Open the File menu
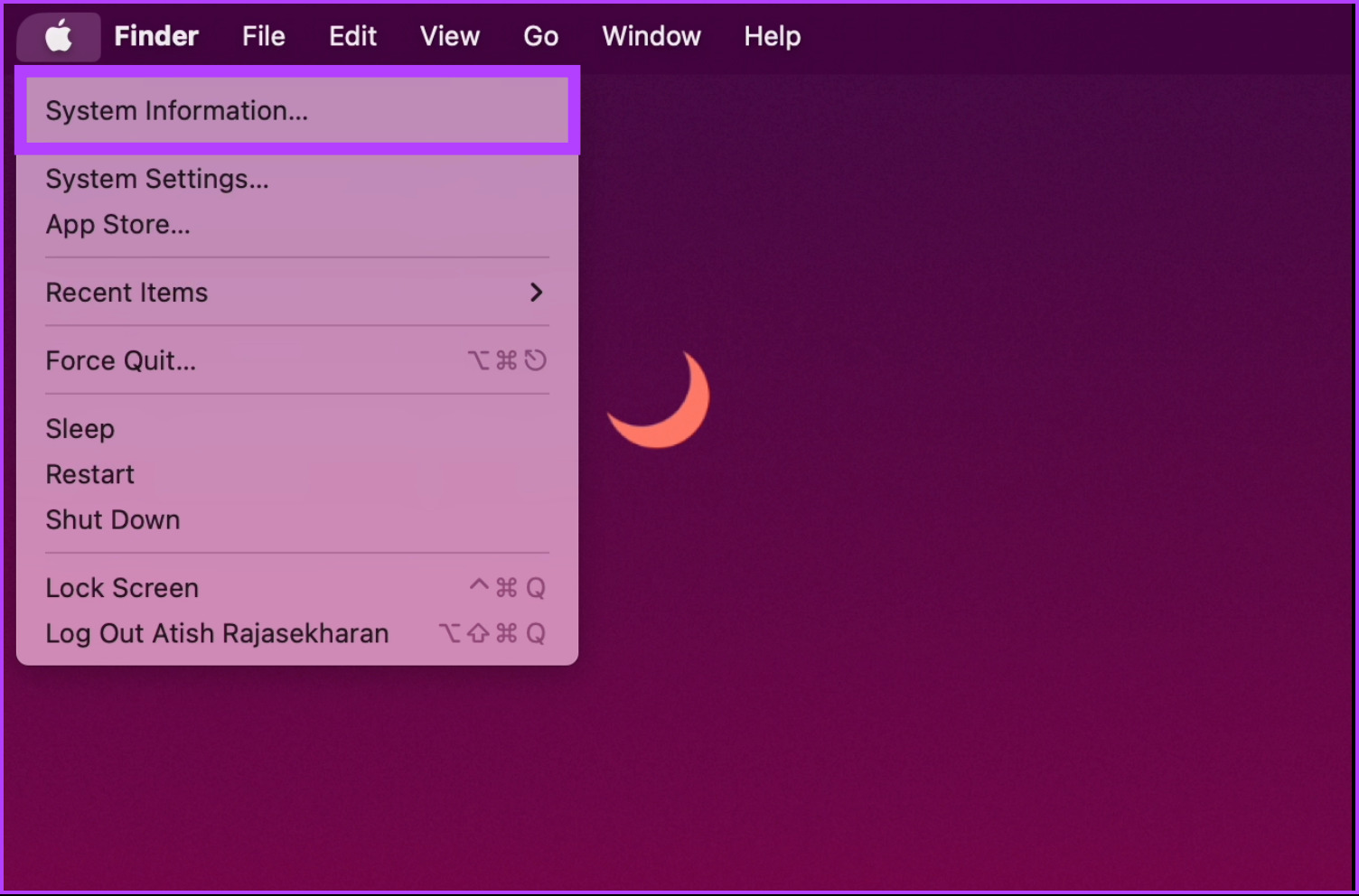Image resolution: width=1359 pixels, height=896 pixels. pyautogui.click(x=262, y=36)
